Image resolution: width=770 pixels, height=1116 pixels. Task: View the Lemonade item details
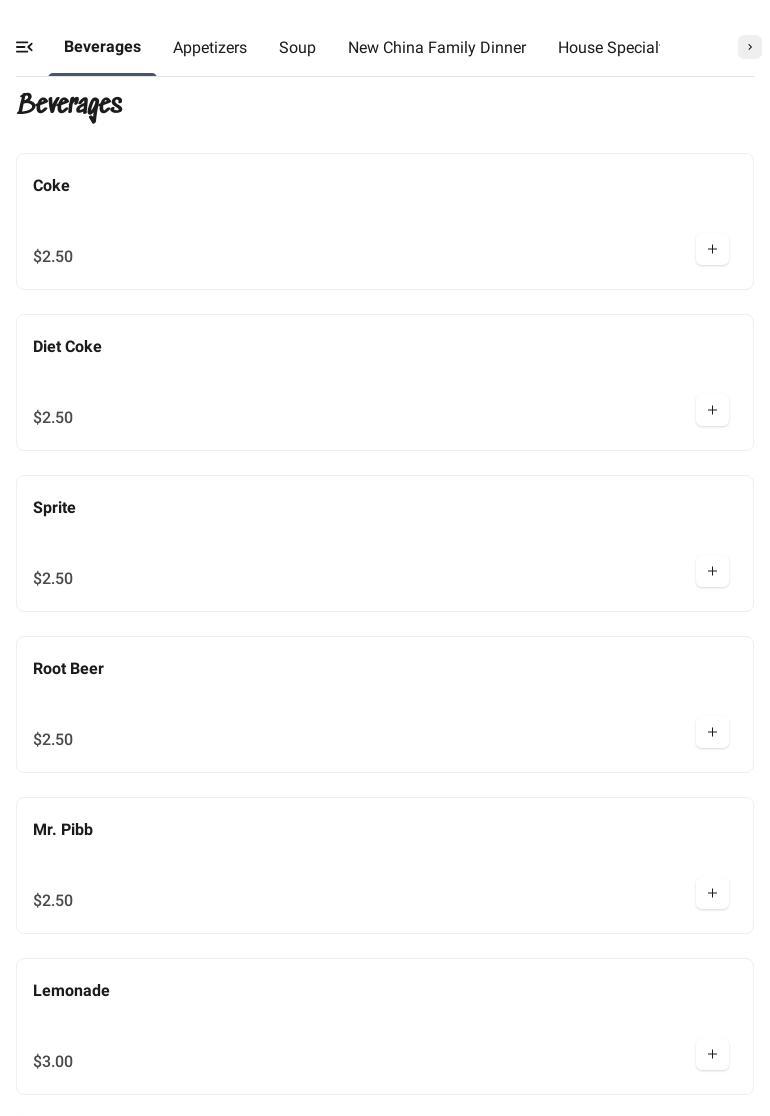72,991
